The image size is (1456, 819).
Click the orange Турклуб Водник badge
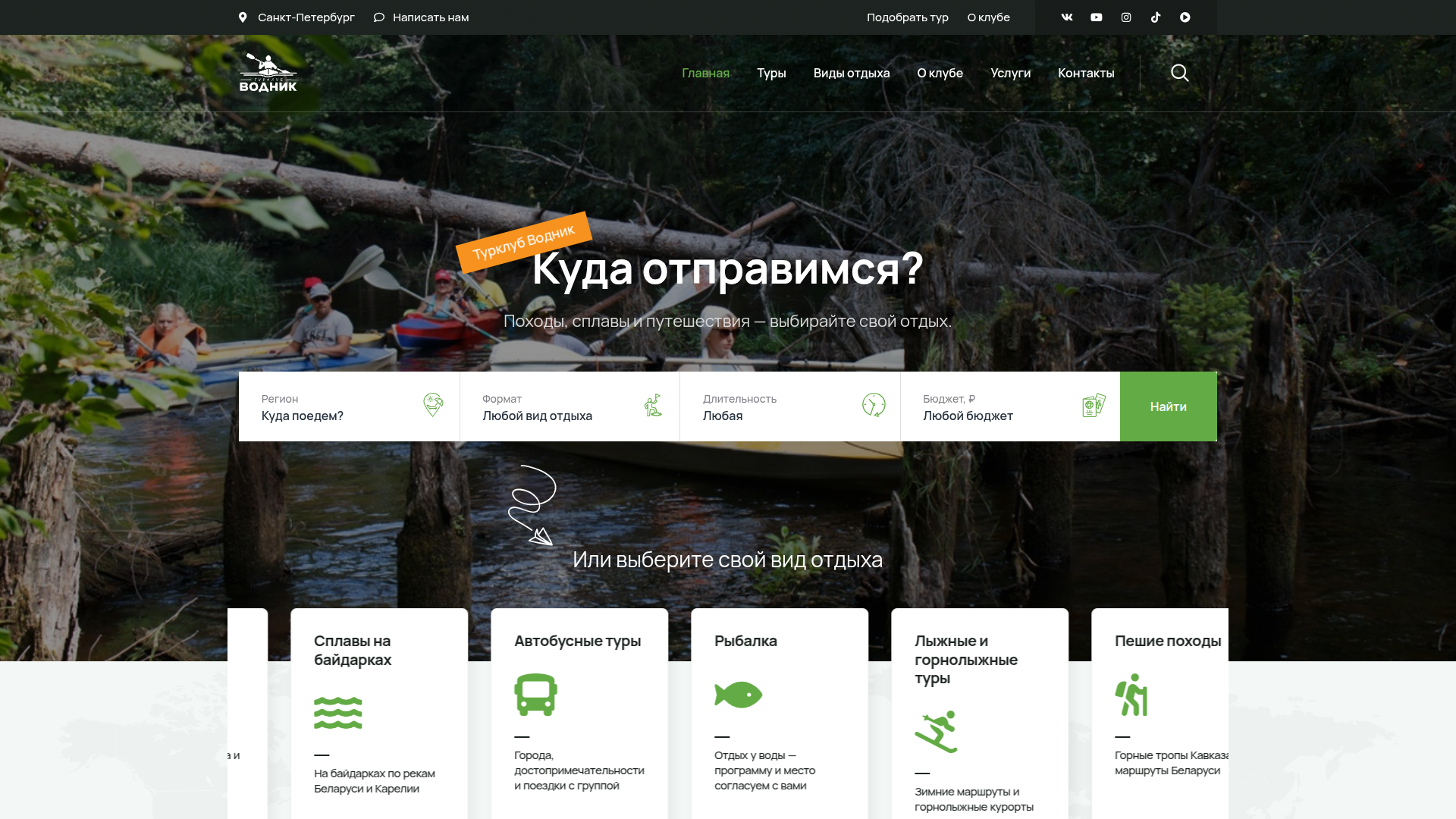tap(523, 242)
